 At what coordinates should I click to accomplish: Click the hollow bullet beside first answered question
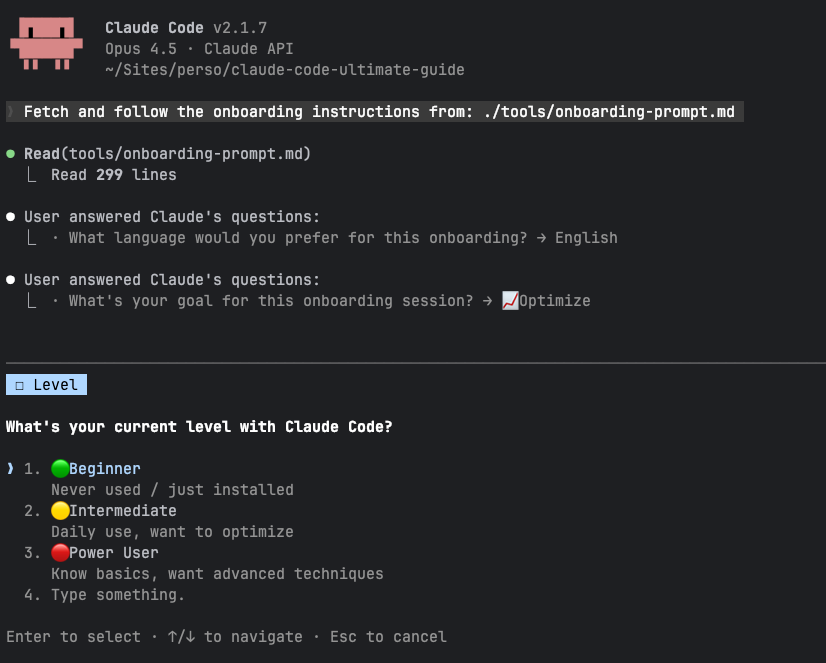click(9, 216)
